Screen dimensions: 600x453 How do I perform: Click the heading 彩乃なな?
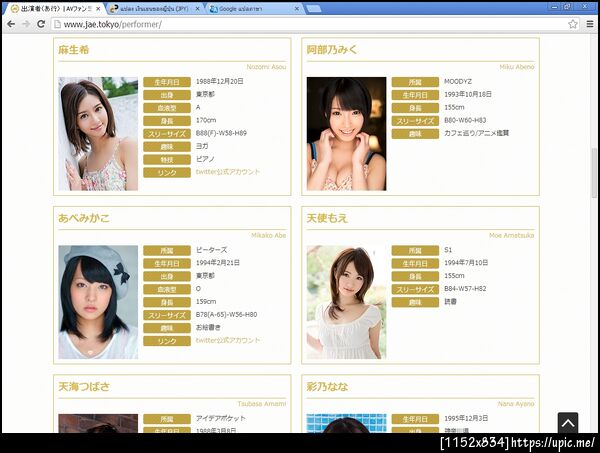(327, 386)
